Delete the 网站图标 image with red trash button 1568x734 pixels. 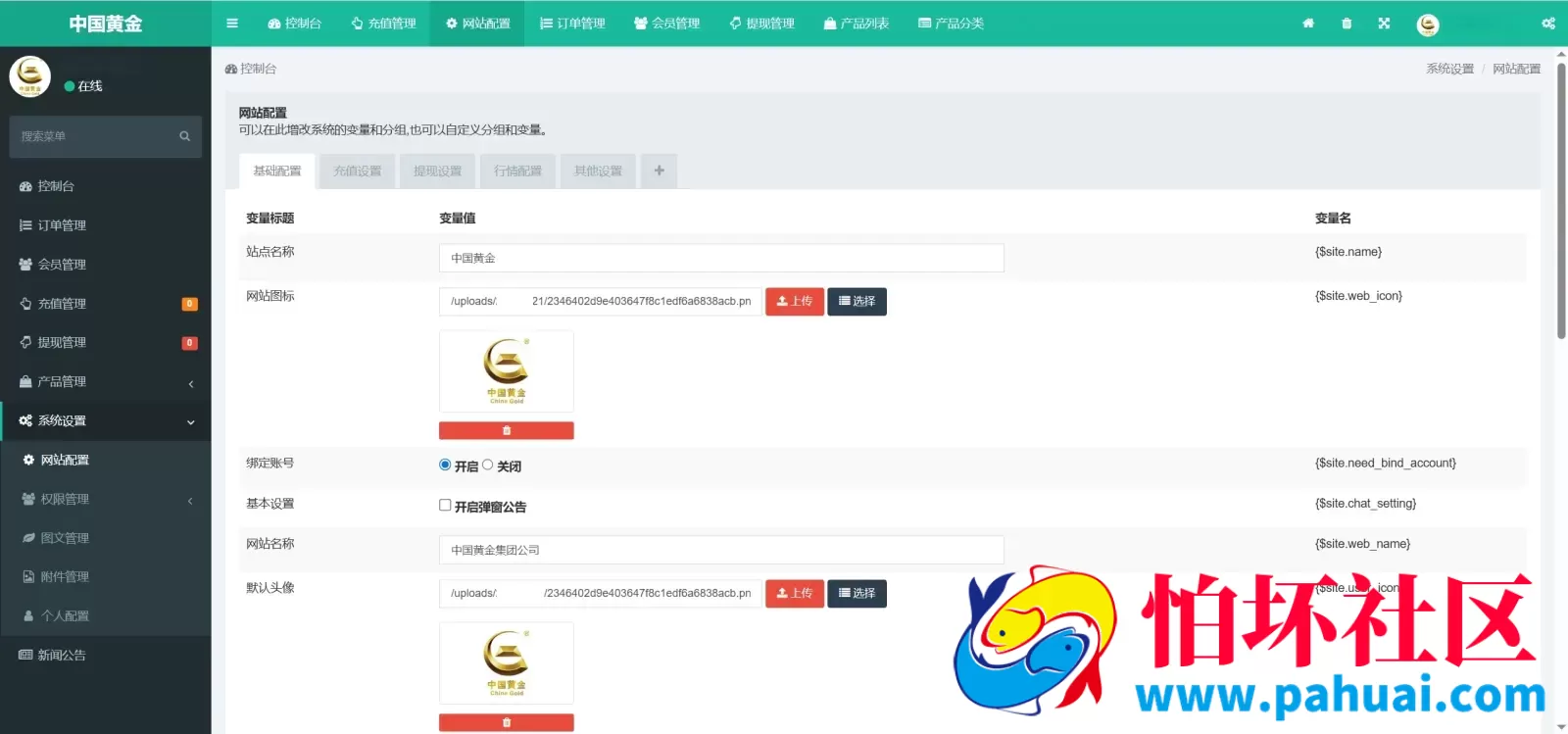[507, 431]
